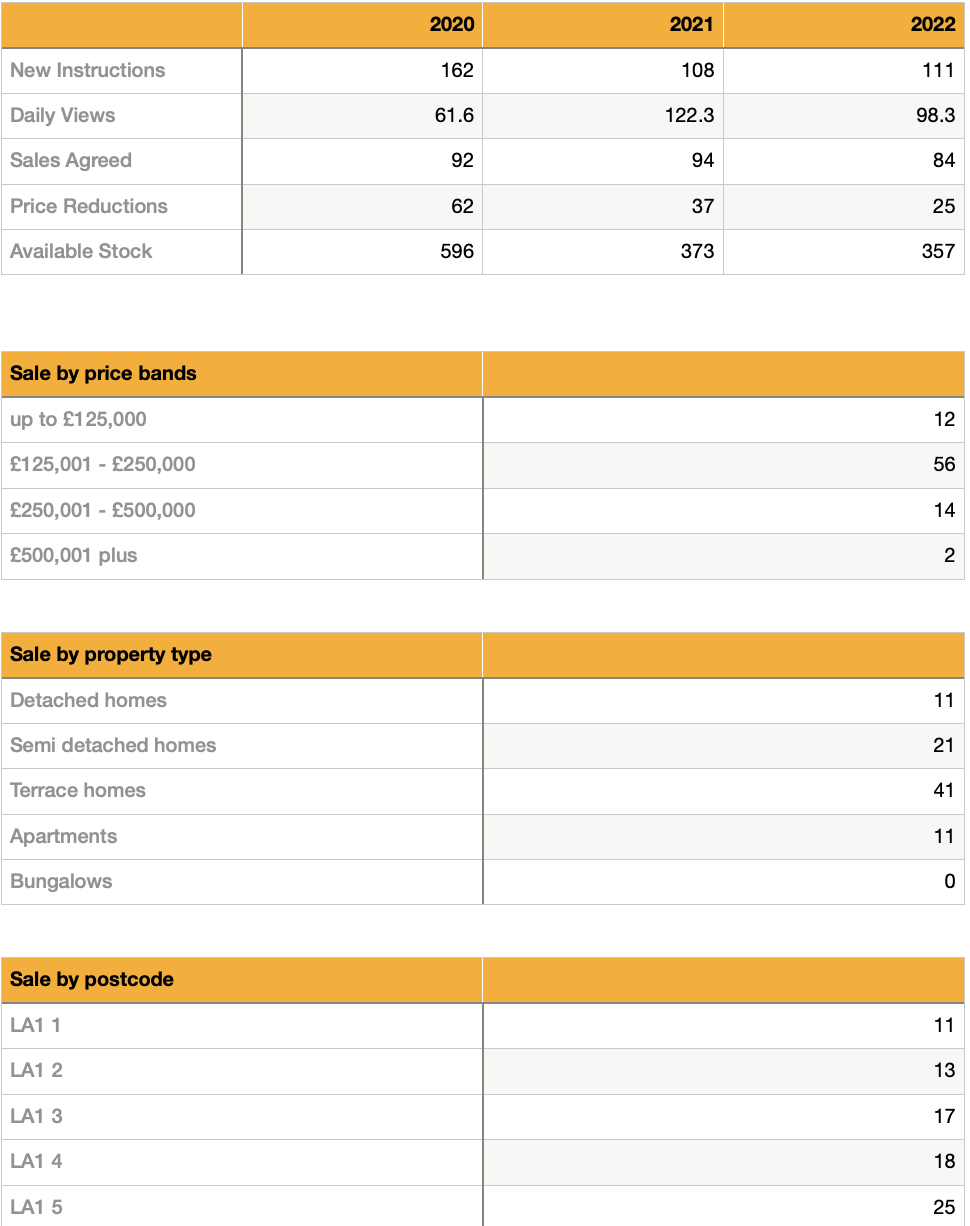Select the LA1 1 postcode label
Image resolution: width=970 pixels, height=1226 pixels.
[36, 1025]
